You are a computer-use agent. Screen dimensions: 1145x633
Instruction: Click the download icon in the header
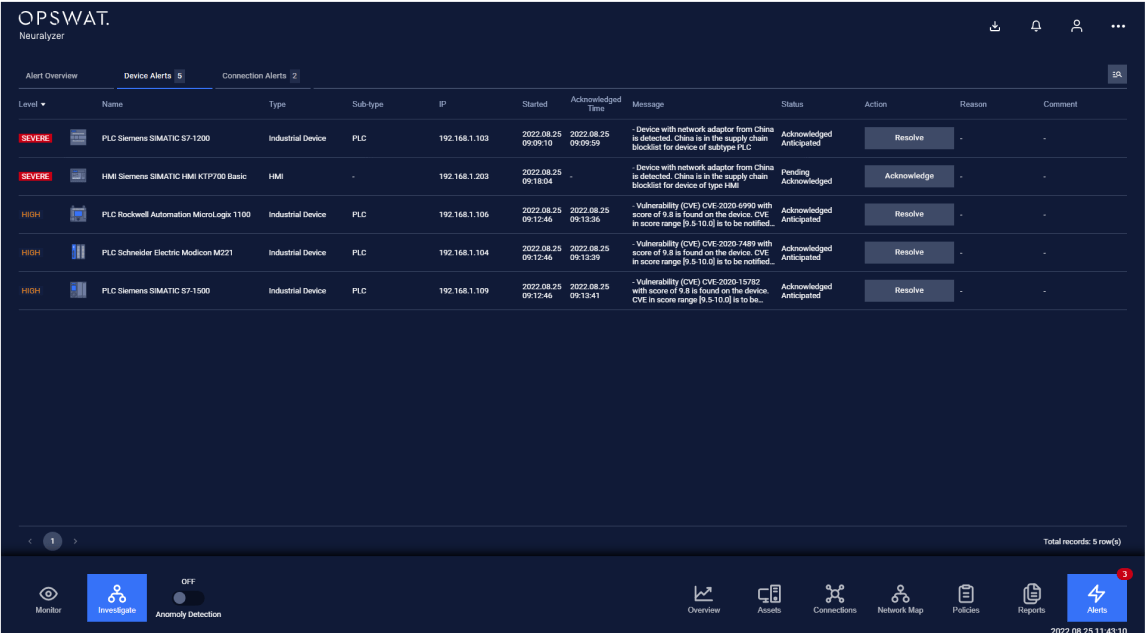(995, 26)
